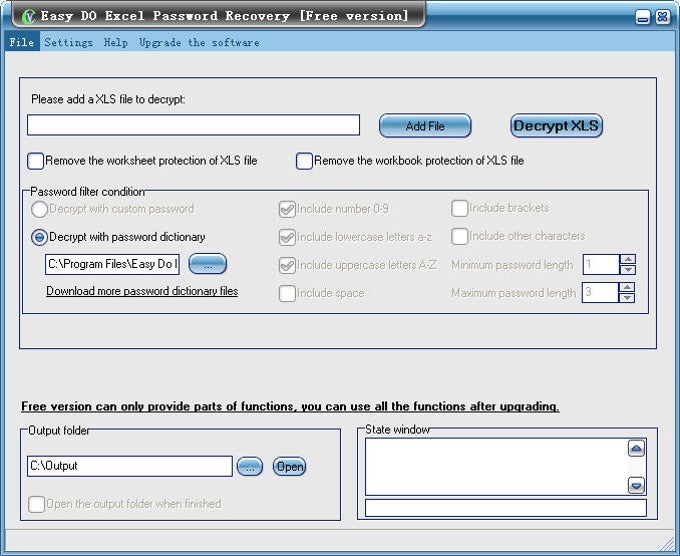
Task: Click the XLS file path input field
Action: (193, 125)
